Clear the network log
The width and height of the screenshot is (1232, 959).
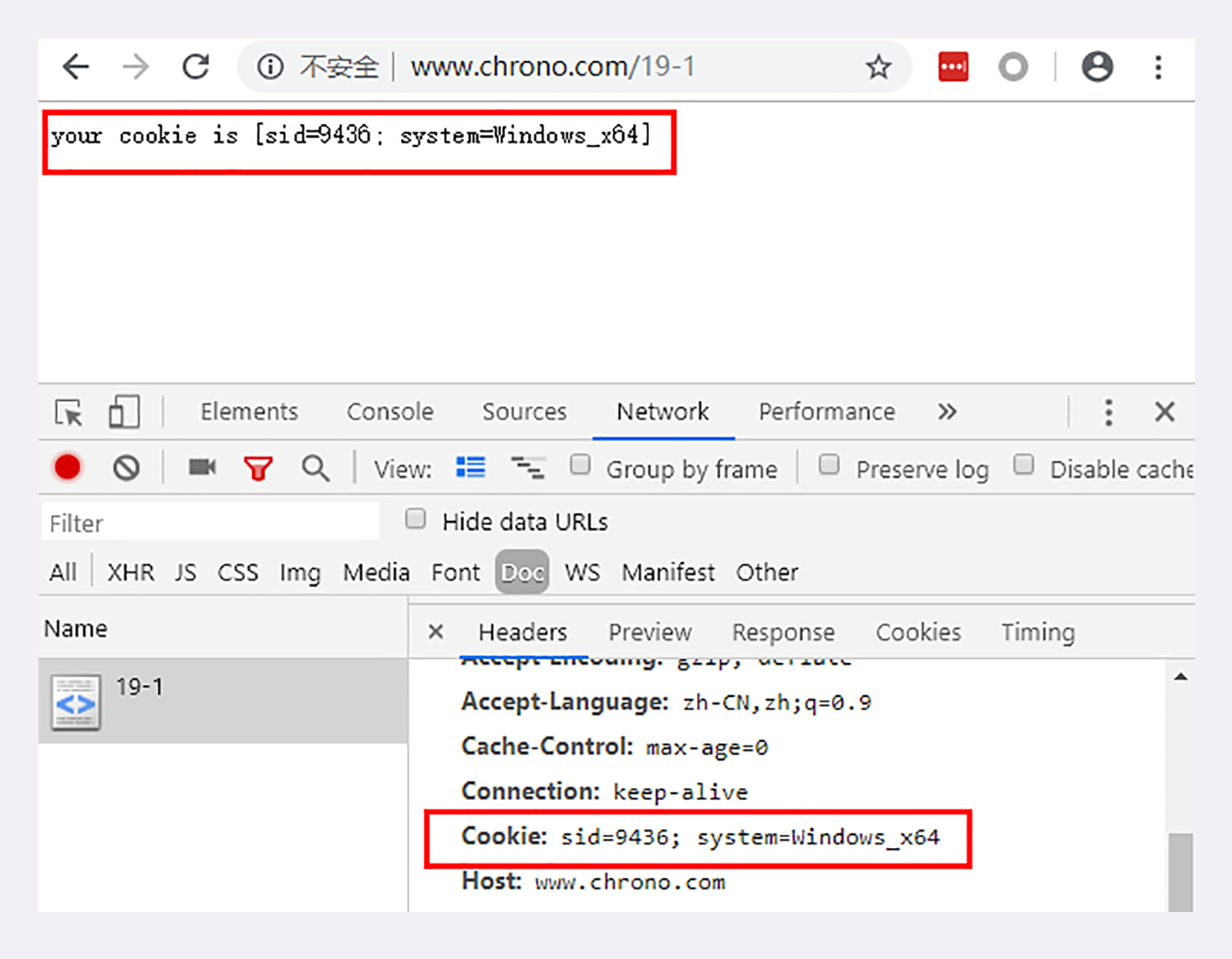click(126, 468)
